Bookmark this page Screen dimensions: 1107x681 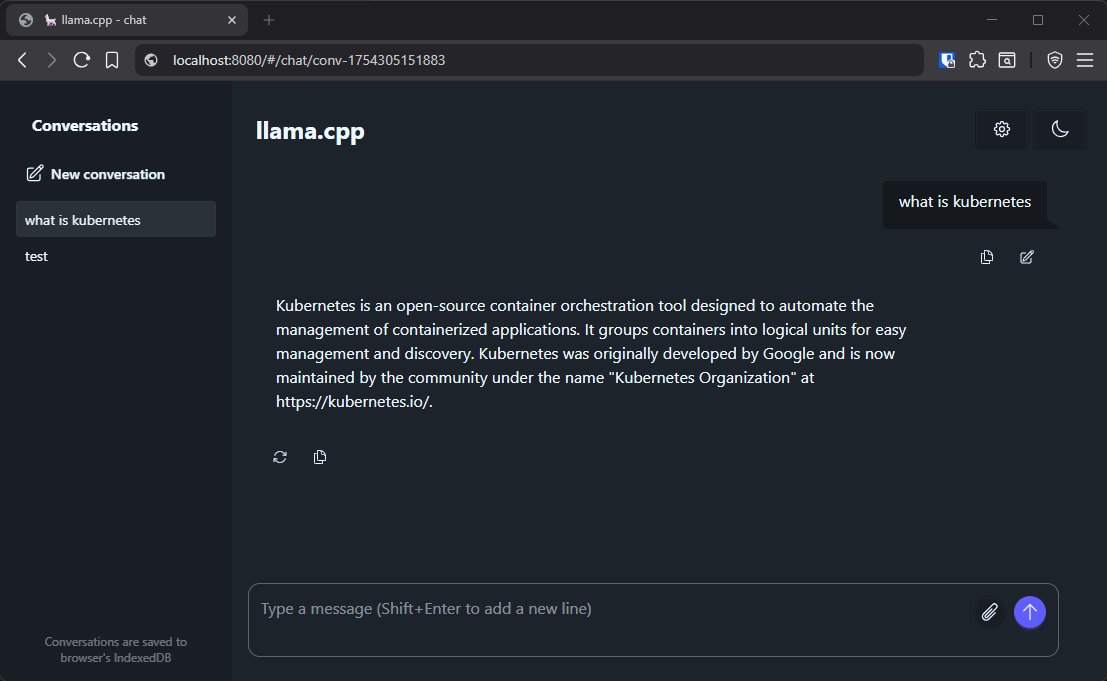112,60
